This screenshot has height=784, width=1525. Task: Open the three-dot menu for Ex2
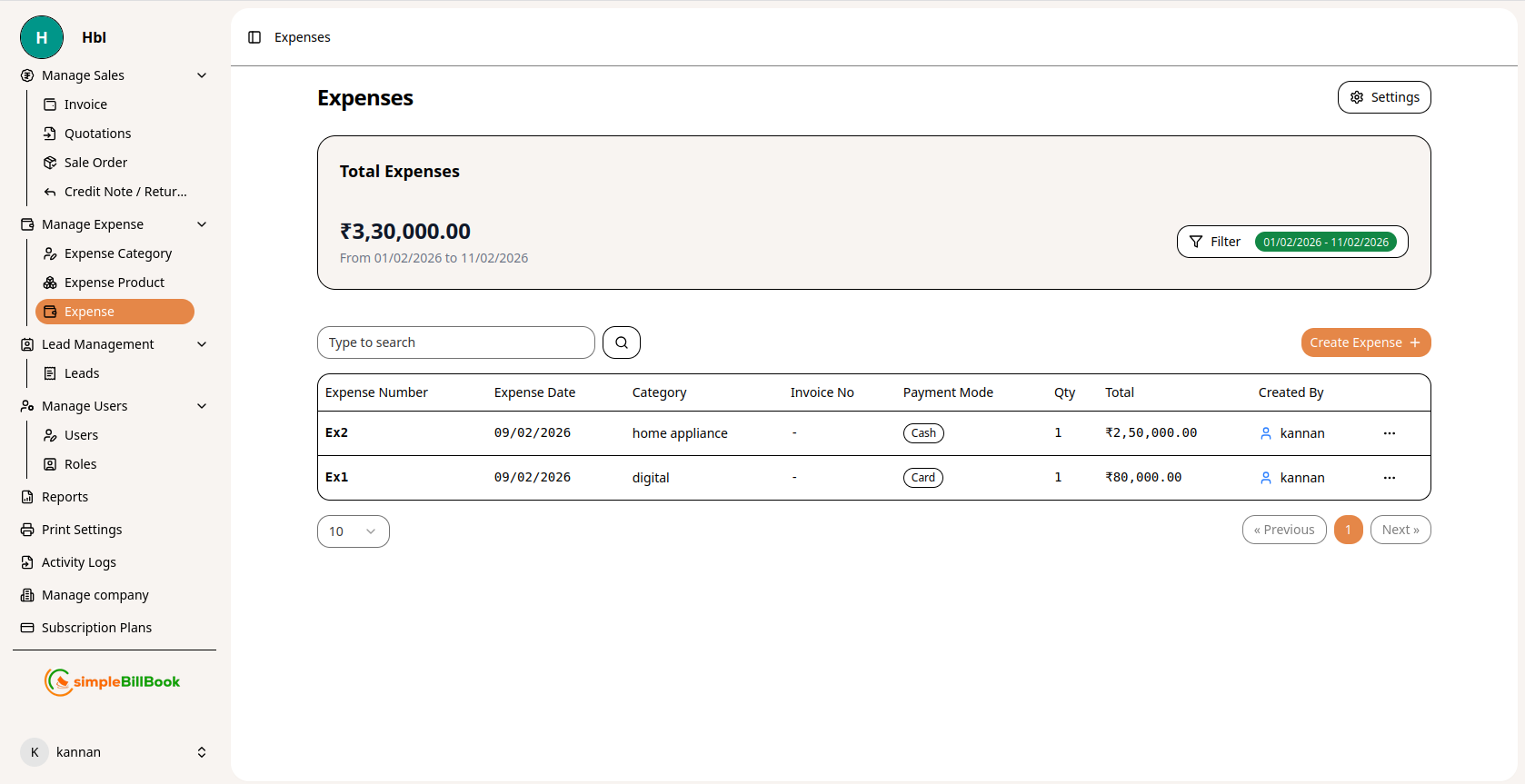point(1389,433)
